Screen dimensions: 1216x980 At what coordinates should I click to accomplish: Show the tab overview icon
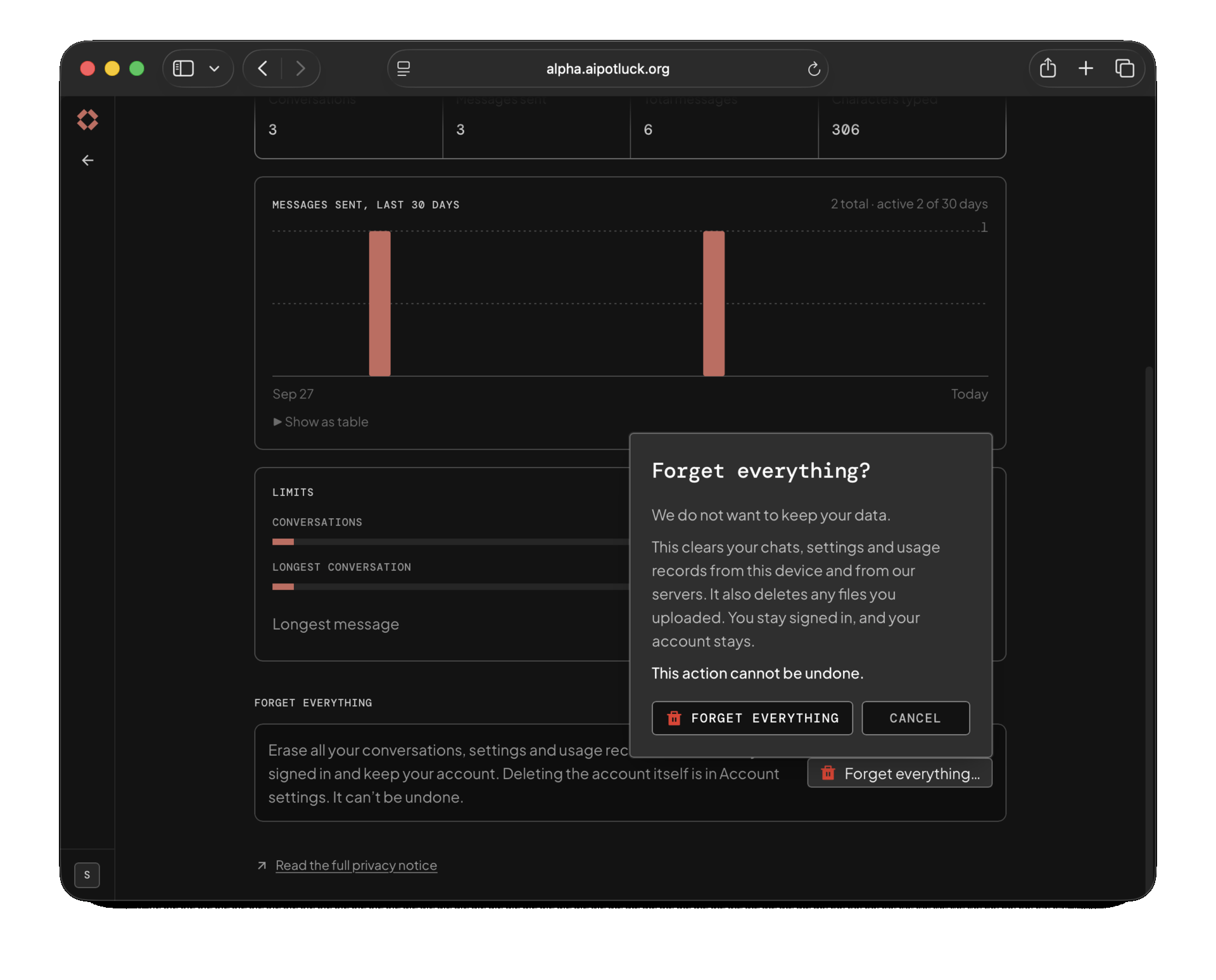tap(1125, 68)
